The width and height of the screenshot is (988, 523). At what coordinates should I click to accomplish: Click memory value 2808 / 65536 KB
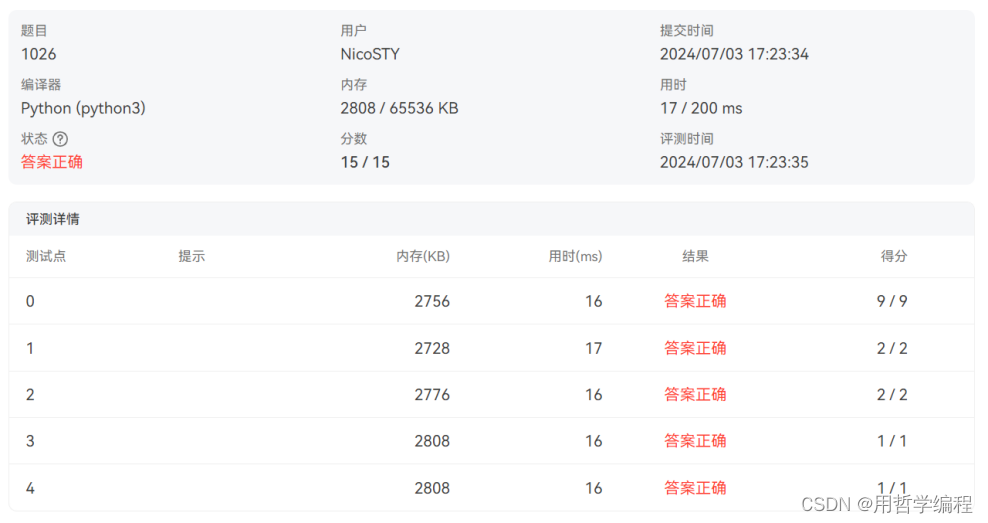point(399,108)
